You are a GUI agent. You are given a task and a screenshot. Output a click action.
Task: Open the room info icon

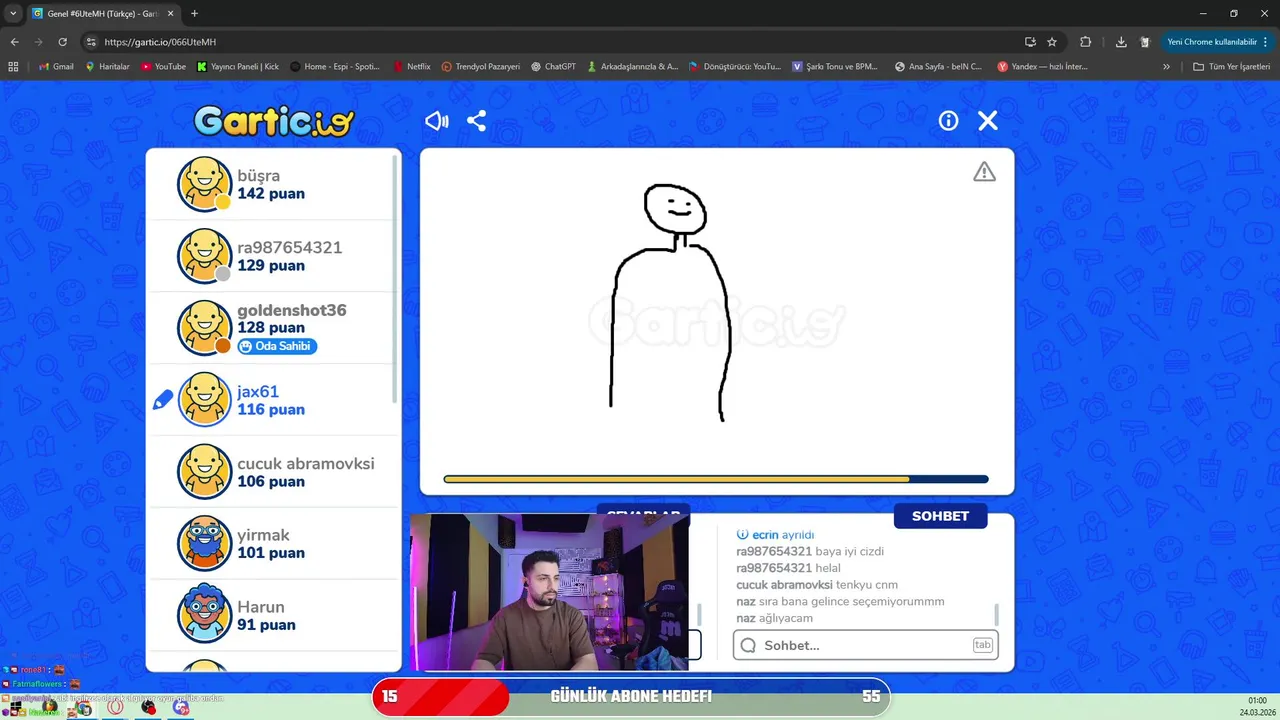[948, 121]
